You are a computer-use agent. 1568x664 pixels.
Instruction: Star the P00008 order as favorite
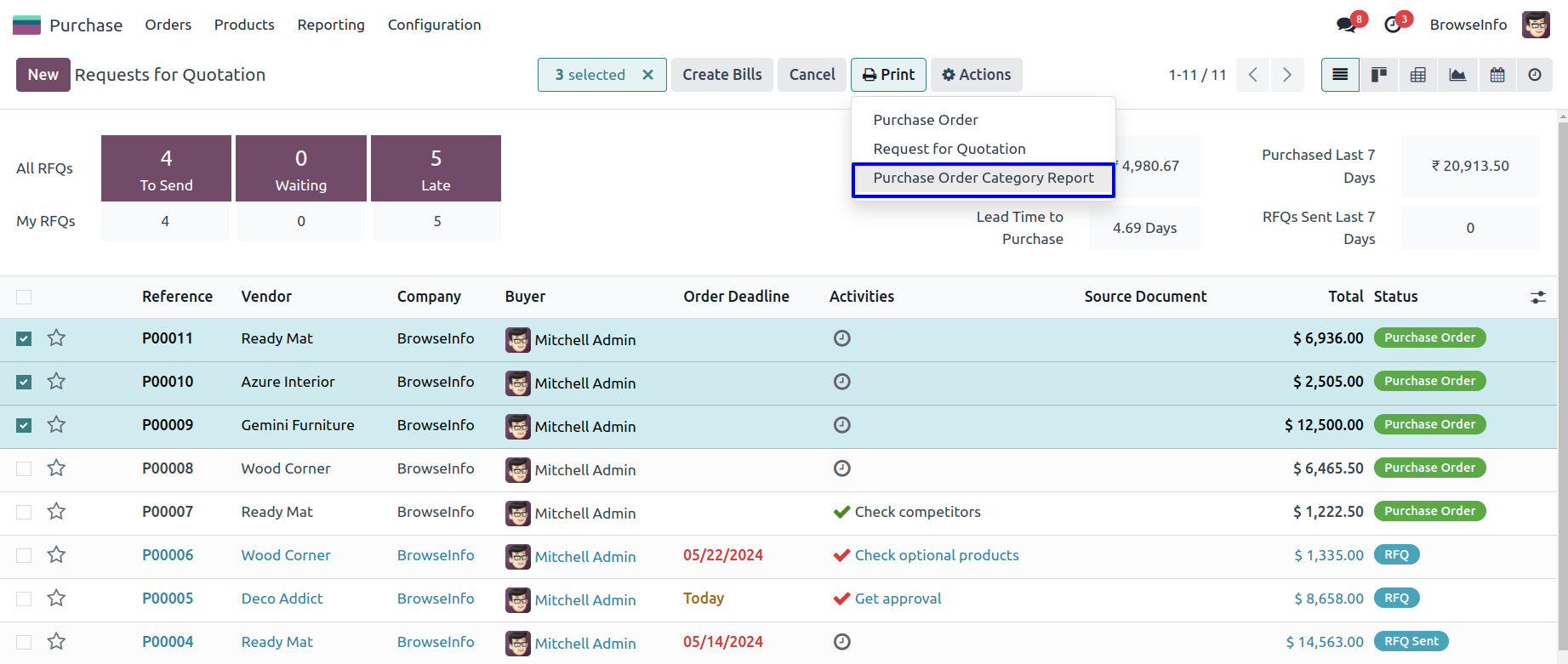coord(56,468)
